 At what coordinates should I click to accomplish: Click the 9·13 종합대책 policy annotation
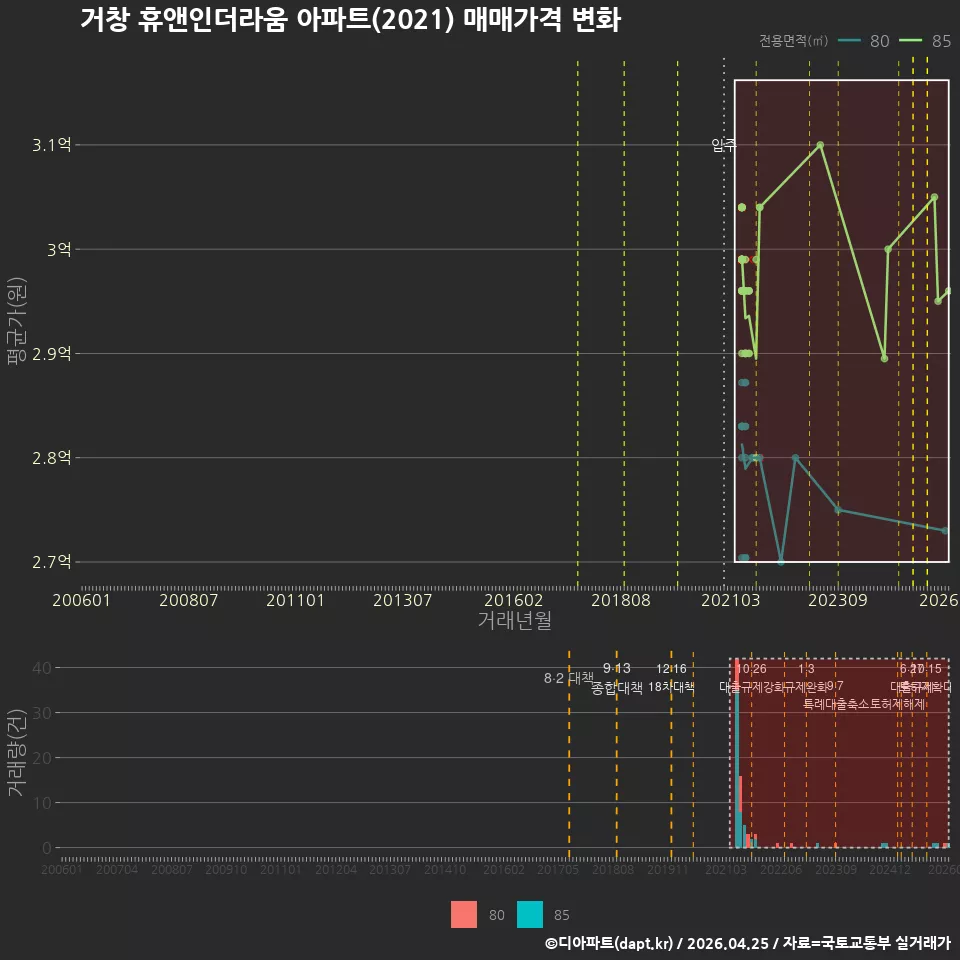coord(617,678)
